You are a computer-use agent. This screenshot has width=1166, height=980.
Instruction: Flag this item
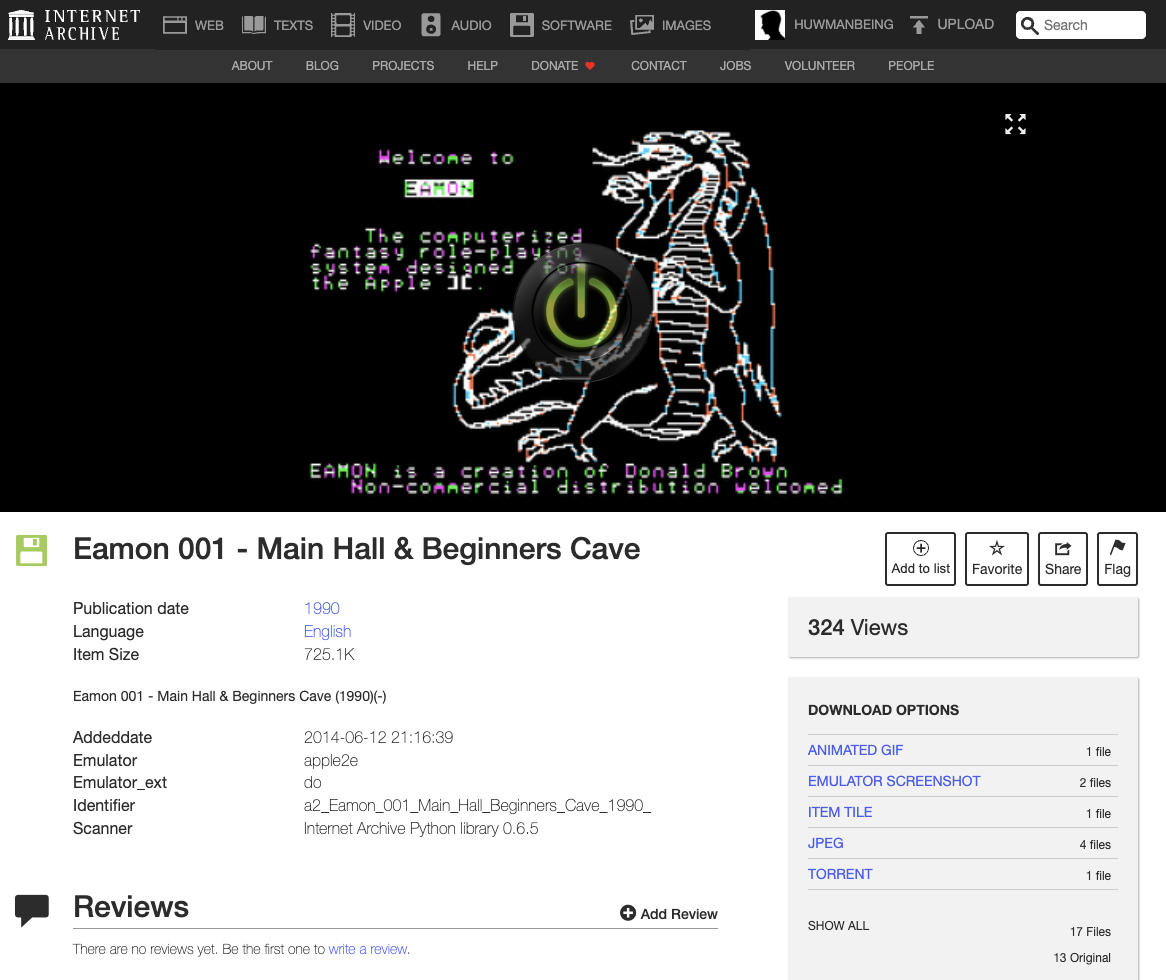point(1117,559)
